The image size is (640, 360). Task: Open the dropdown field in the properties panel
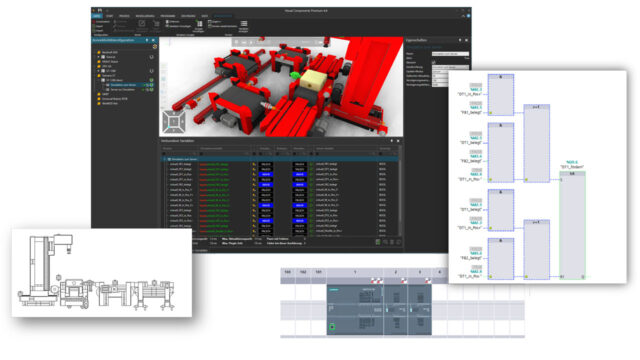pos(450,67)
